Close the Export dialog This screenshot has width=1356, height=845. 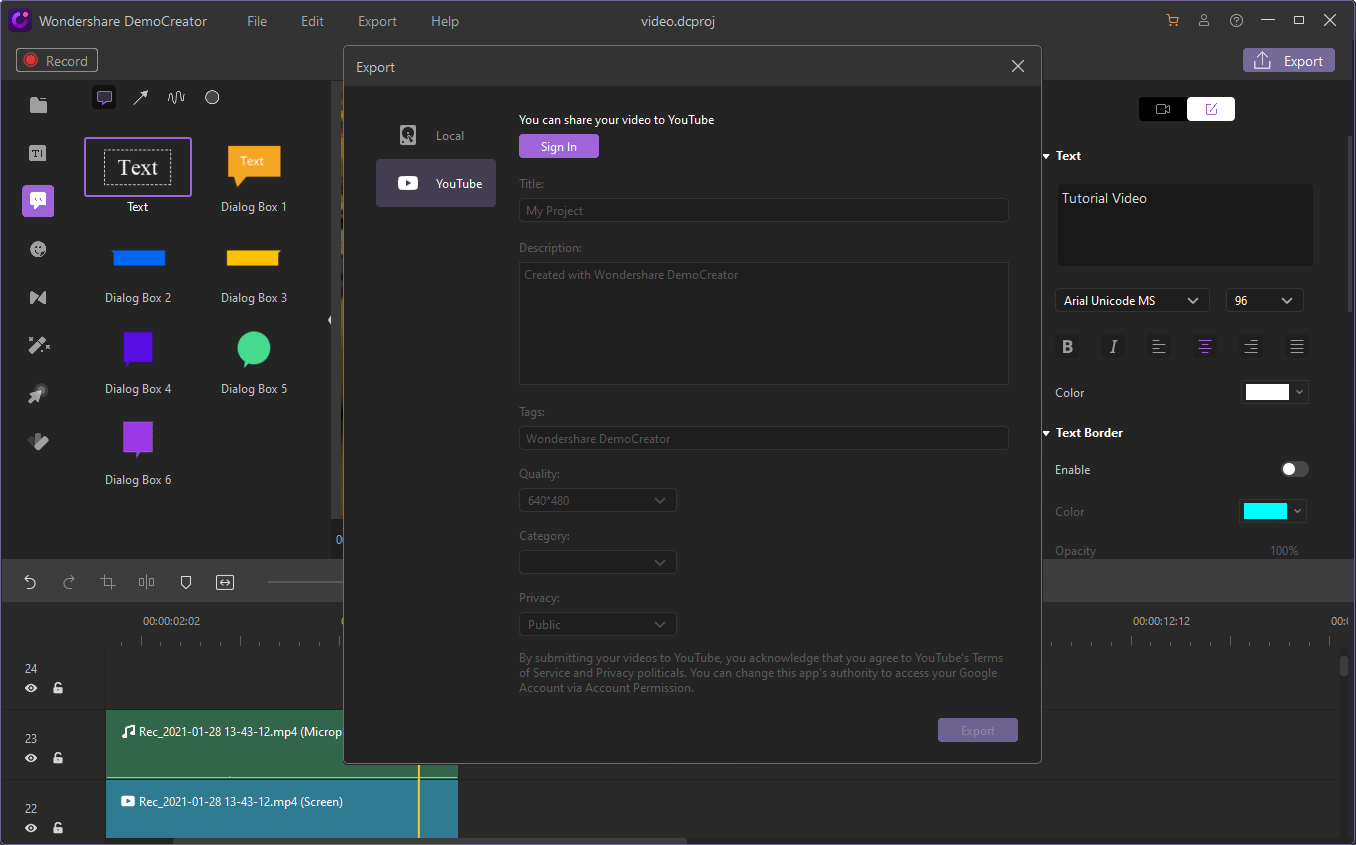(x=1018, y=67)
